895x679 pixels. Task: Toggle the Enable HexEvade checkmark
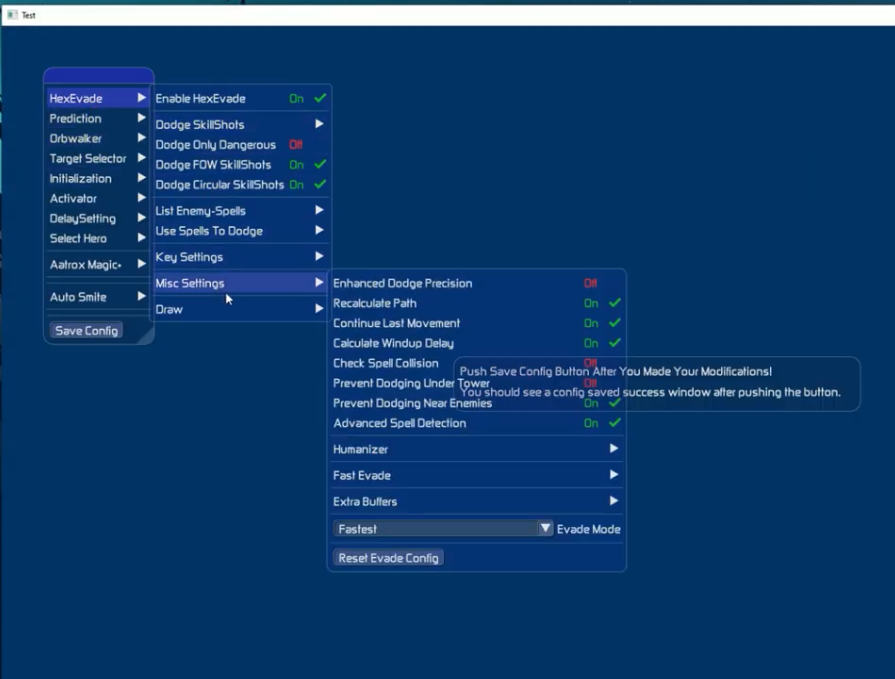pos(320,99)
